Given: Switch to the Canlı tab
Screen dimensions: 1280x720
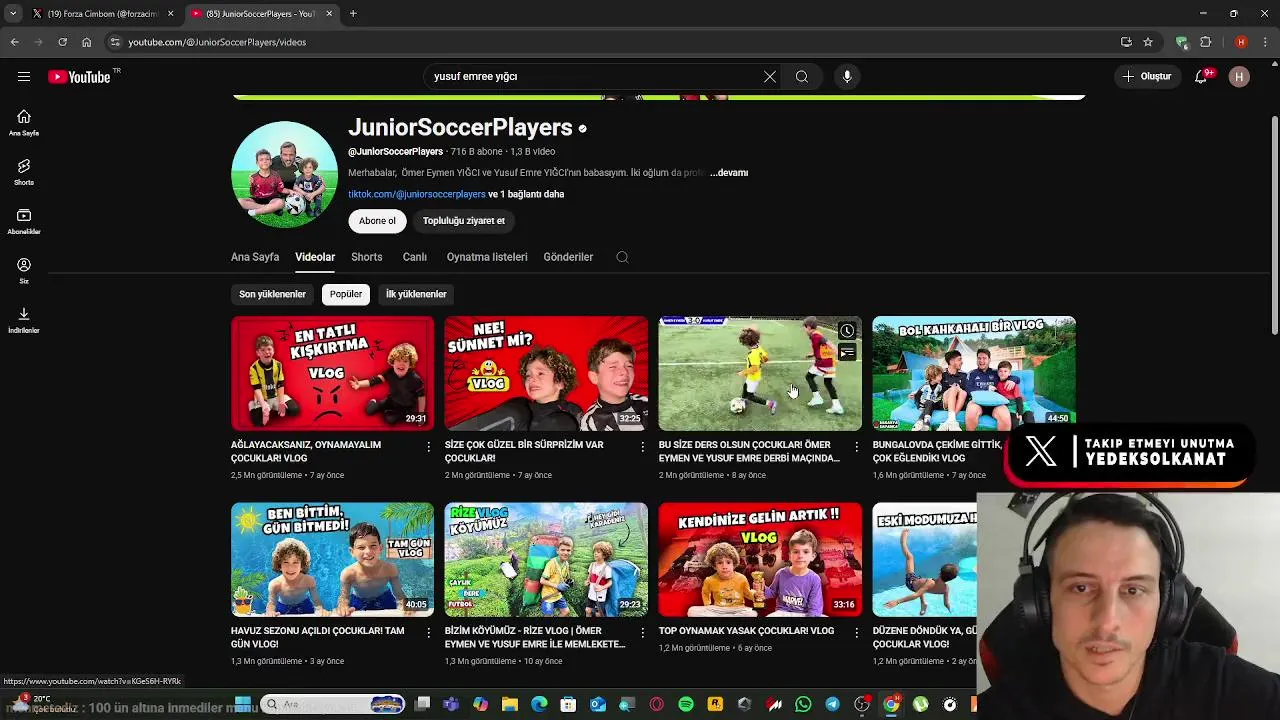Looking at the screenshot, I should point(415,257).
